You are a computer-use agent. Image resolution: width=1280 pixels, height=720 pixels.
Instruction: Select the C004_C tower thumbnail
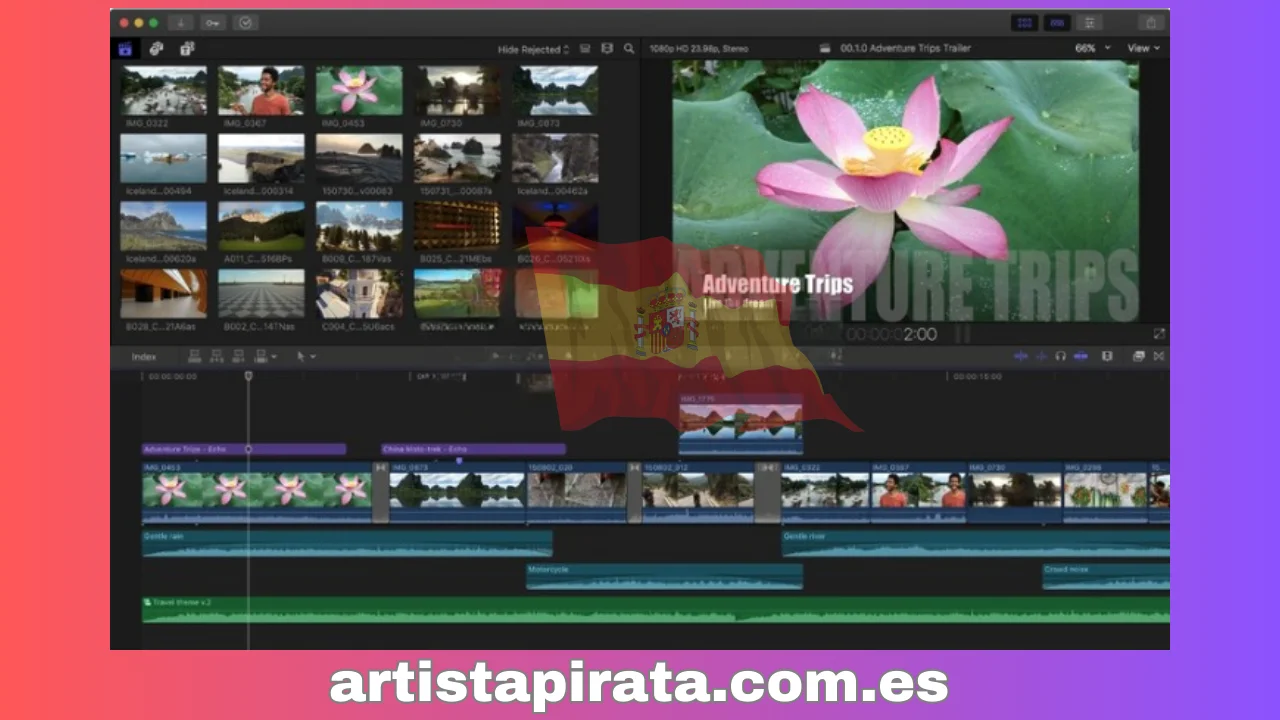pos(359,294)
